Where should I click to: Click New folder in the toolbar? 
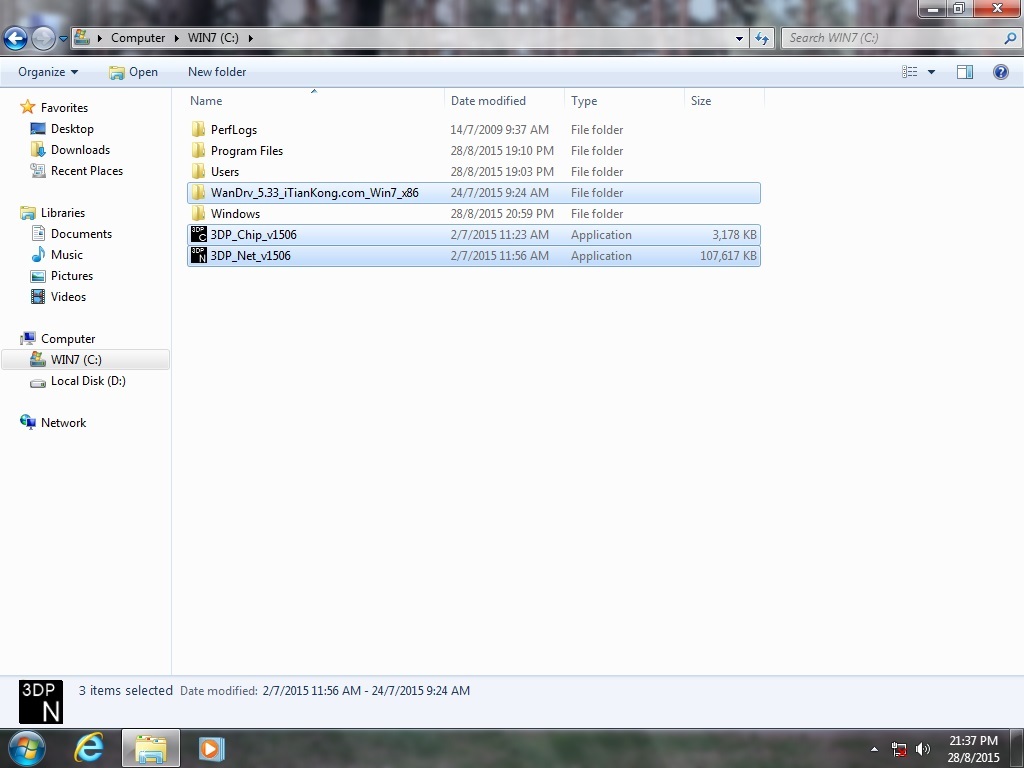tap(217, 72)
